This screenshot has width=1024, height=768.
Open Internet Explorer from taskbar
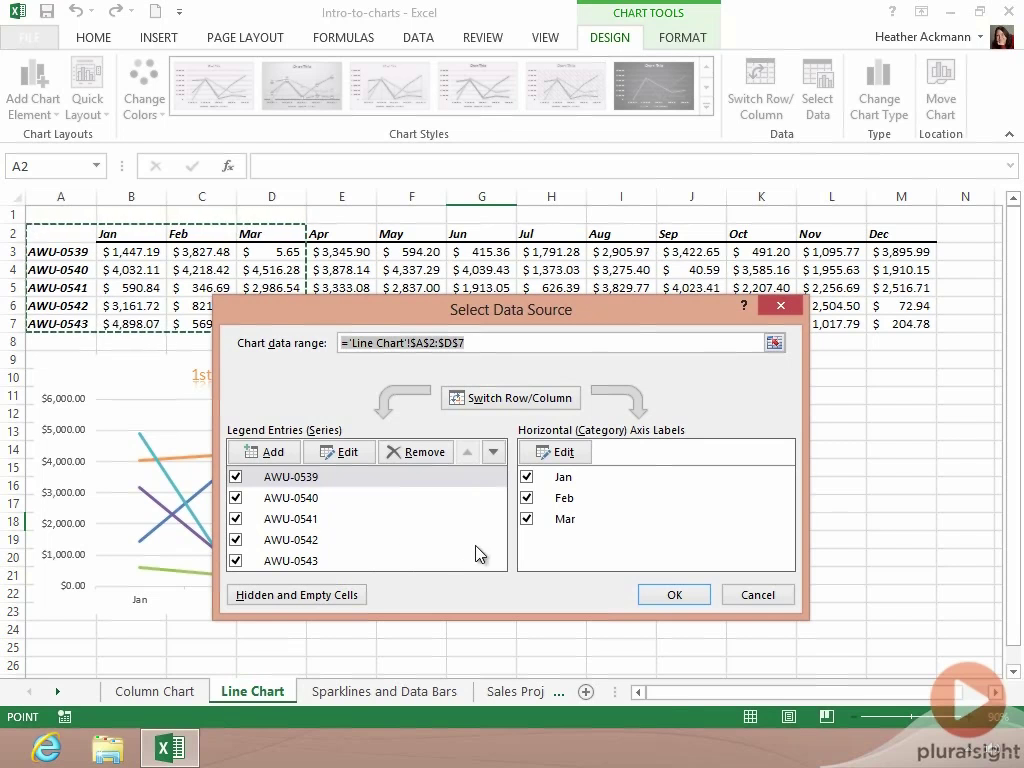pyautogui.click(x=47, y=748)
